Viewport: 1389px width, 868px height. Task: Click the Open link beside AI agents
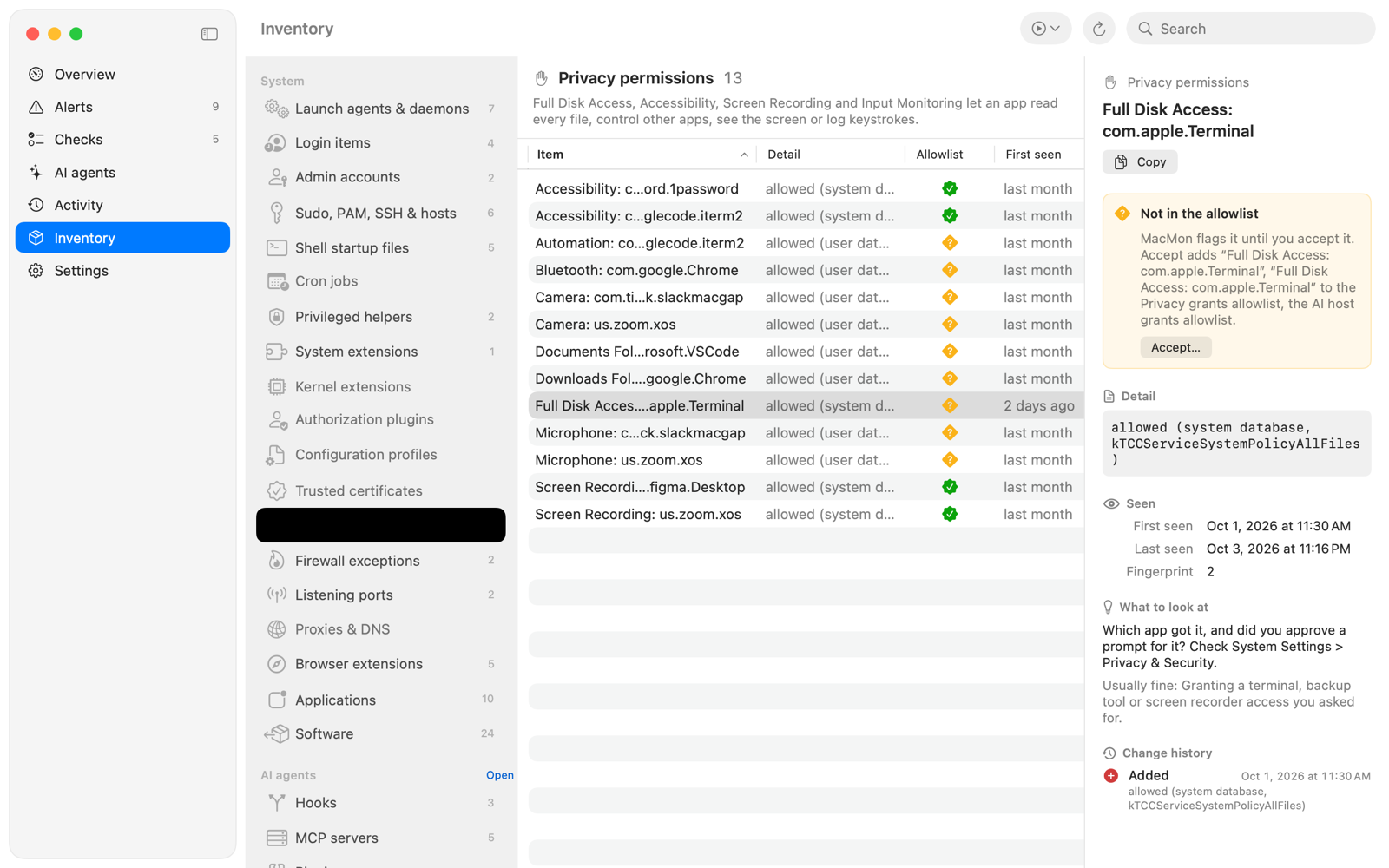click(x=499, y=775)
